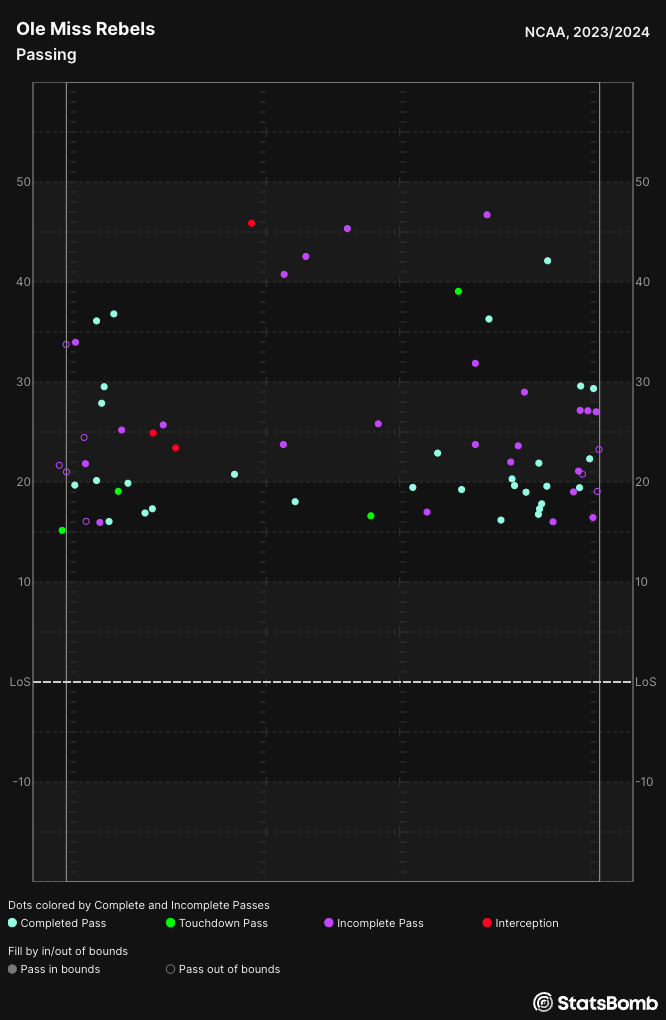The image size is (666, 1020).
Task: Click the cyan completed dot at 36 yards on right side
Action: [x=489, y=319]
